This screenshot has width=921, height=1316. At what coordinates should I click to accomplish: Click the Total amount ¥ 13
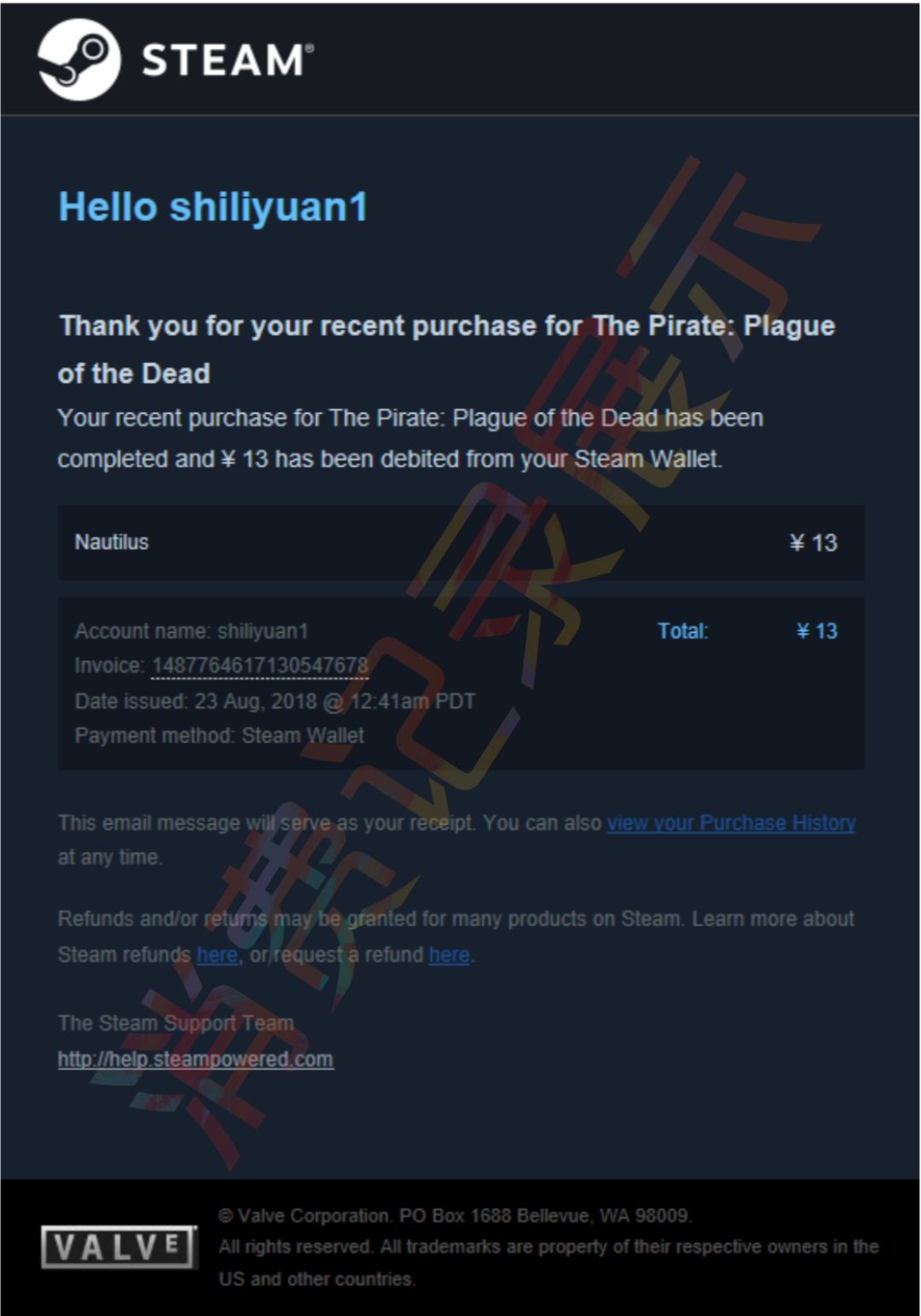817,631
